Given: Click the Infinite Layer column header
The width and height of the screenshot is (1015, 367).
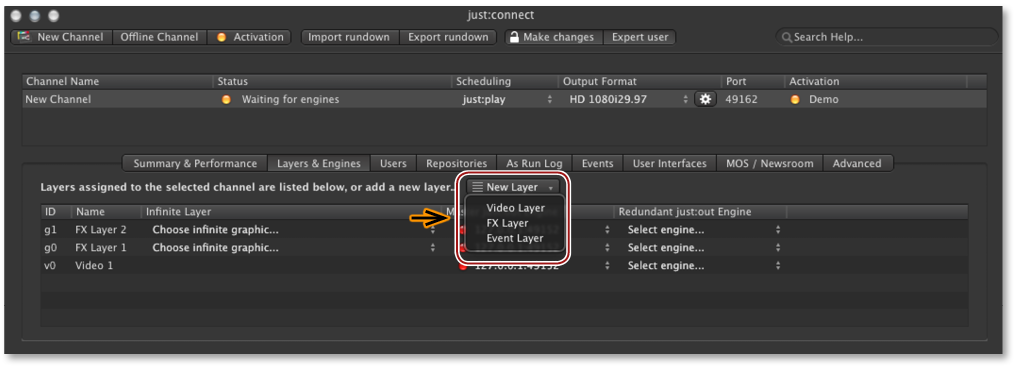Looking at the screenshot, I should [291, 212].
